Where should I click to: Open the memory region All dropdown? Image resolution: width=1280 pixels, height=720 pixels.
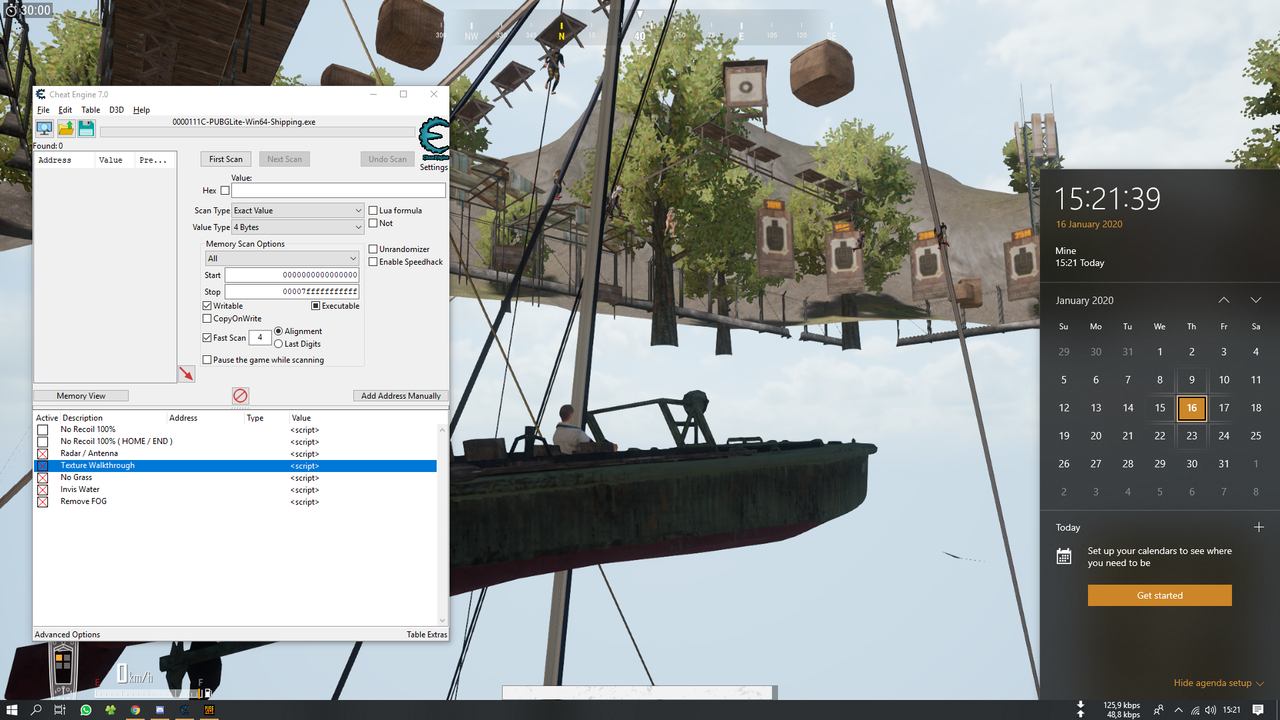(x=281, y=259)
